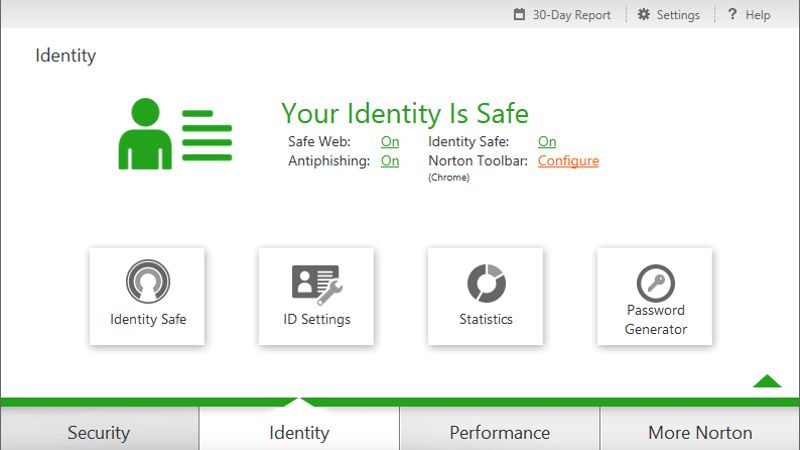
Task: Open the 30-Day Report text link
Action: [571, 15]
